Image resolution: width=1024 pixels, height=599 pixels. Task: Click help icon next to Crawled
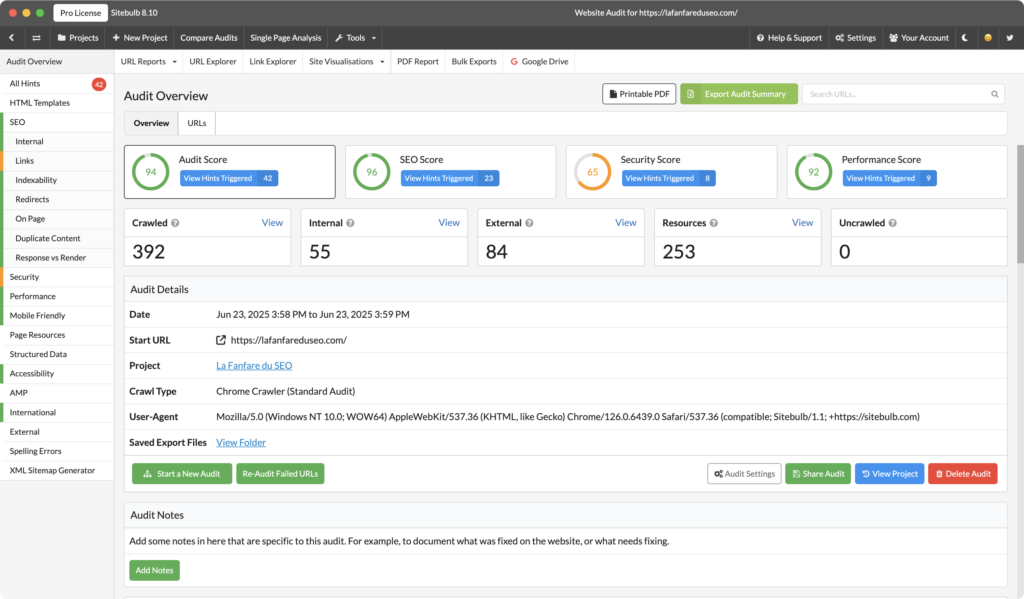[x=175, y=223]
